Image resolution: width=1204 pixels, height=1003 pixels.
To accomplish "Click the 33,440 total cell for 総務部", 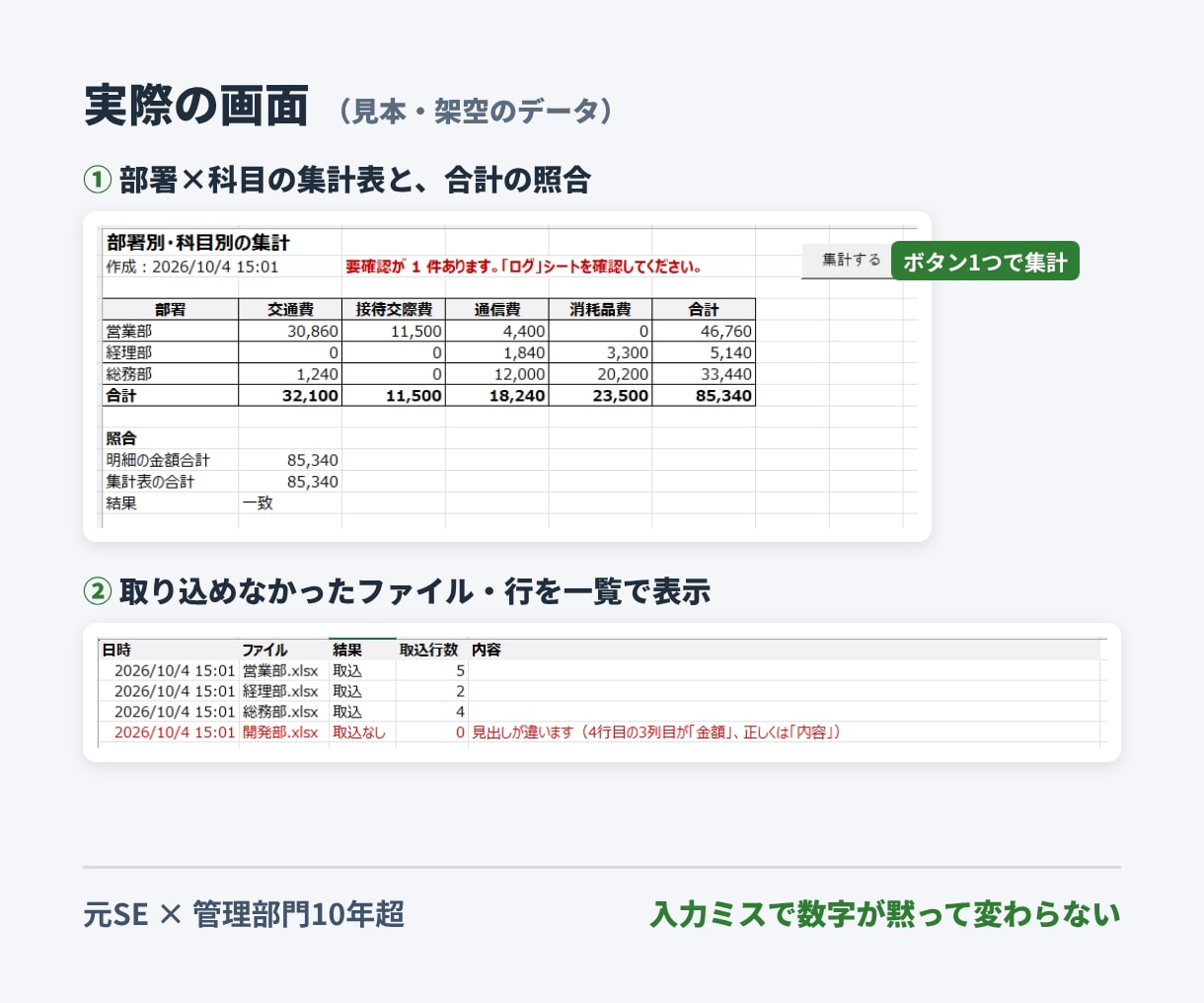I will pyautogui.click(x=704, y=374).
